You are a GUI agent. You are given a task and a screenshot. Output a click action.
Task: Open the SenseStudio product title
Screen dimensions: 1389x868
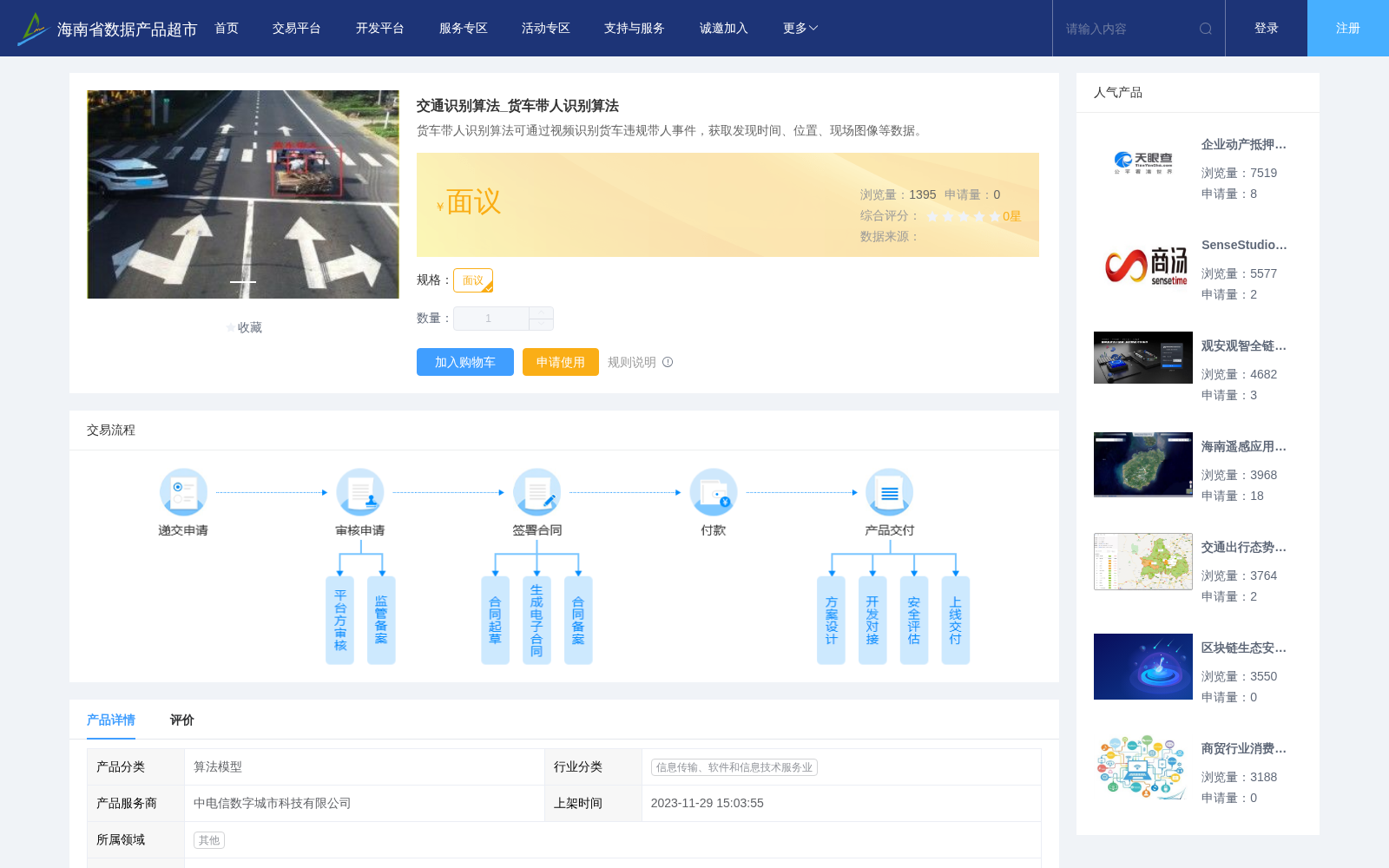coord(1244,245)
